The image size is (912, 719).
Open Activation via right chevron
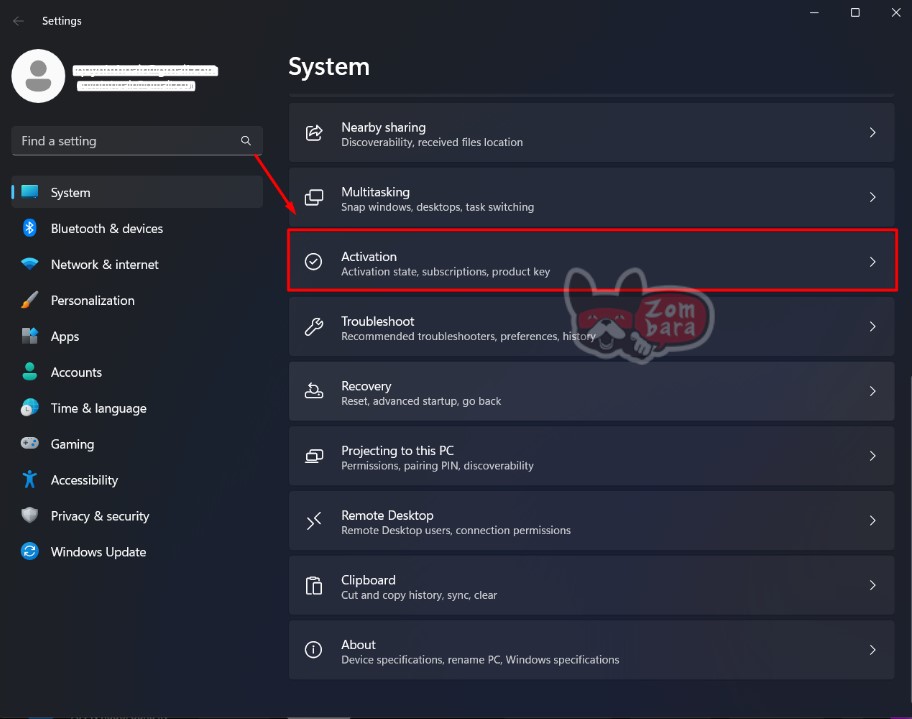pos(872,262)
